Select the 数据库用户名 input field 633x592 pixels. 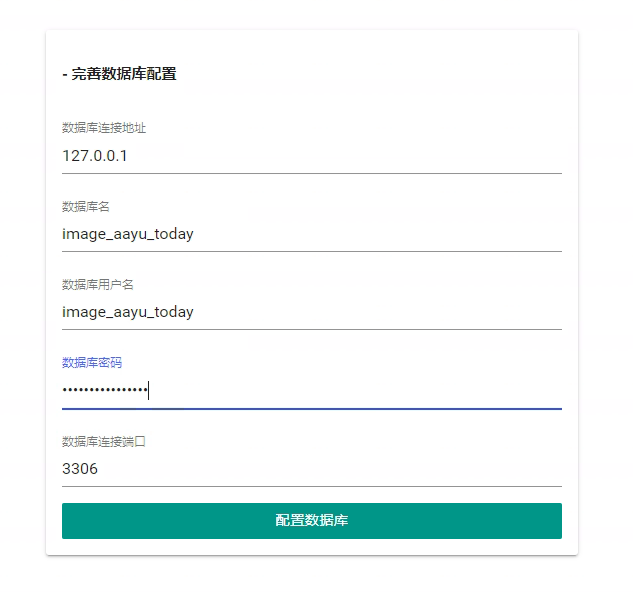click(311, 312)
